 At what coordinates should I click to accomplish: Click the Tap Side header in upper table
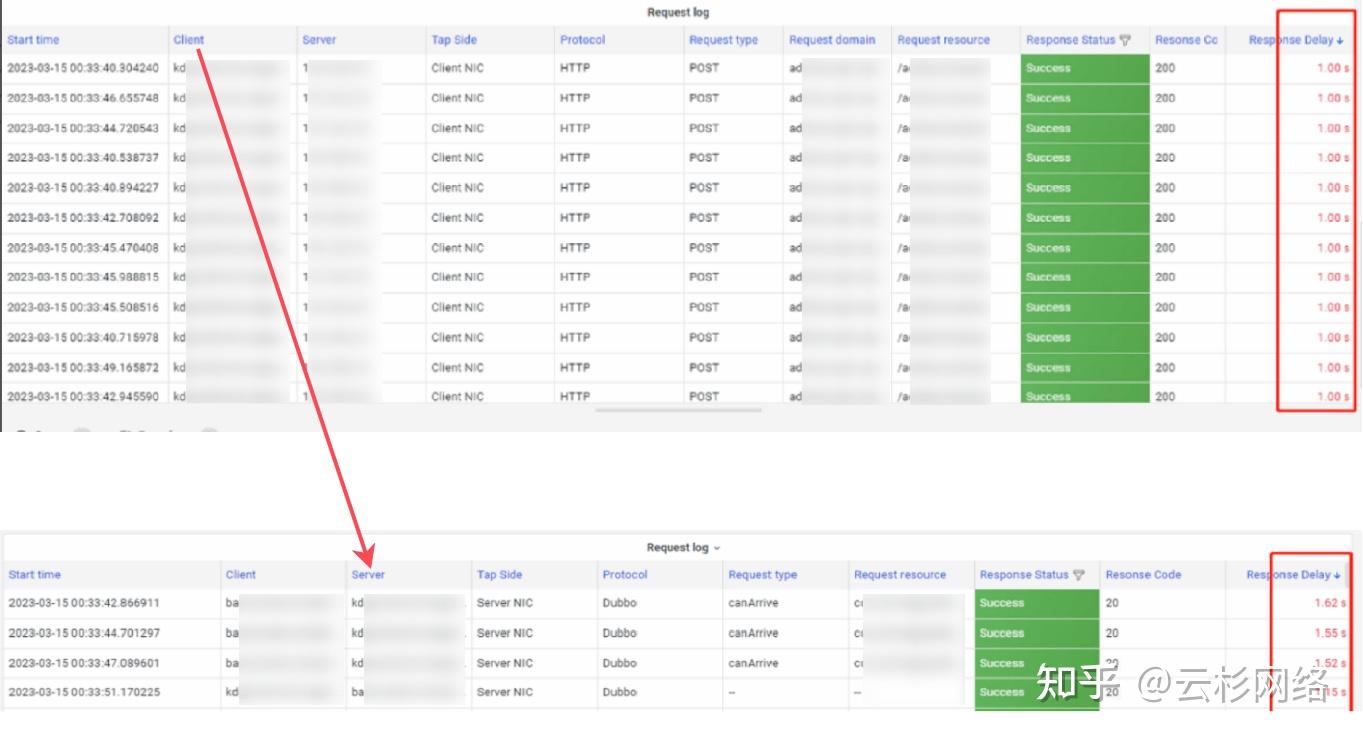pyautogui.click(x=454, y=40)
